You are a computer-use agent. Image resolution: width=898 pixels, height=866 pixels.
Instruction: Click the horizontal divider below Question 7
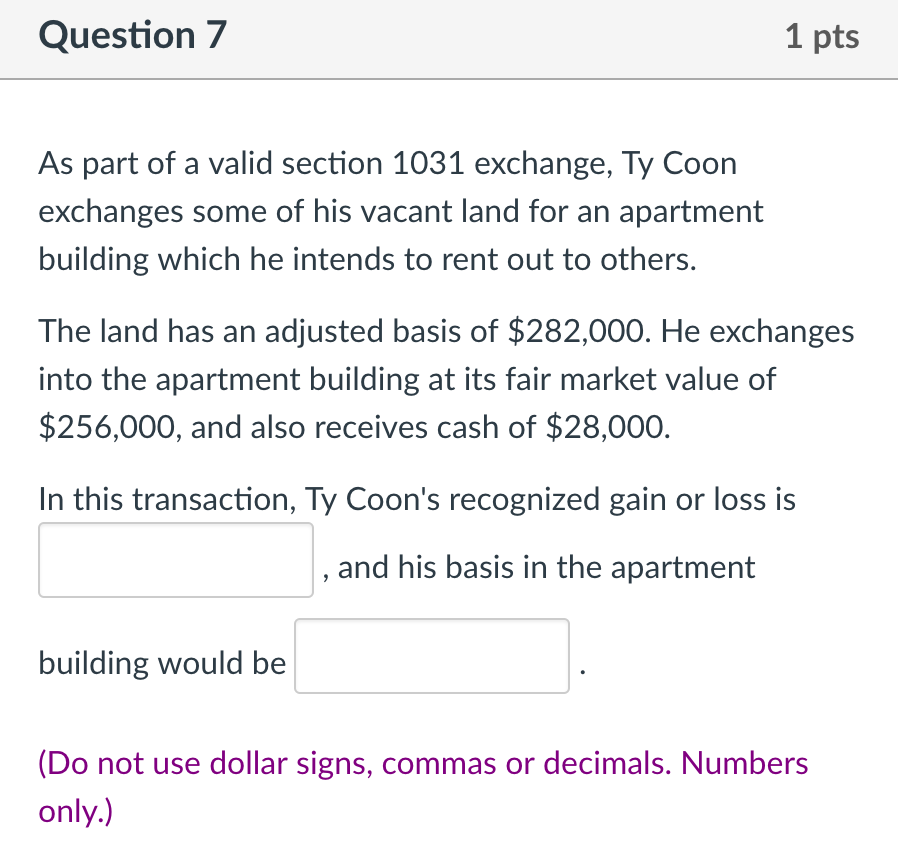click(449, 77)
